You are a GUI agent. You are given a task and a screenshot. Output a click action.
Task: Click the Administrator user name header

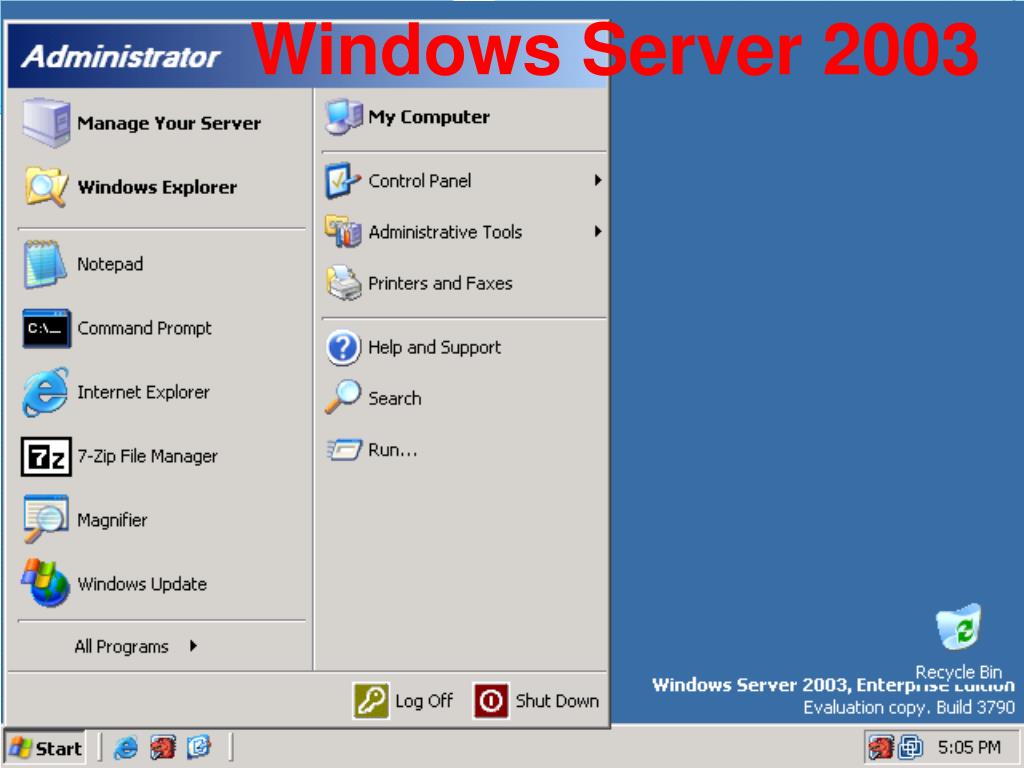121,57
